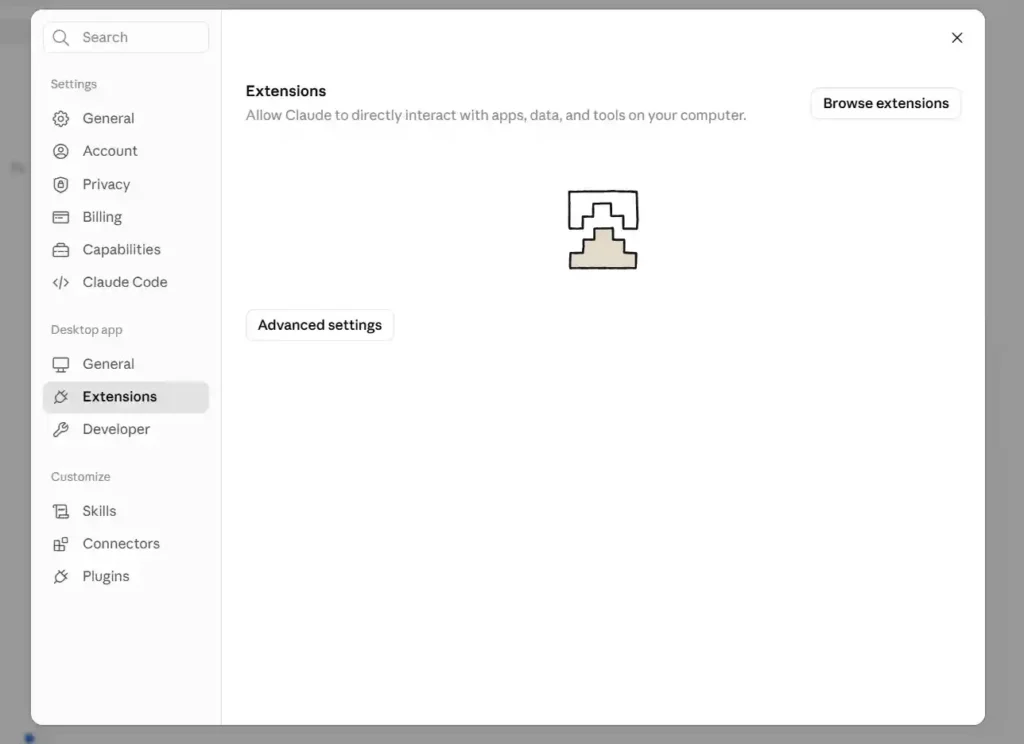Viewport: 1024px width, 744px height.
Task: Open the Skills customize page
Action: pos(125,511)
